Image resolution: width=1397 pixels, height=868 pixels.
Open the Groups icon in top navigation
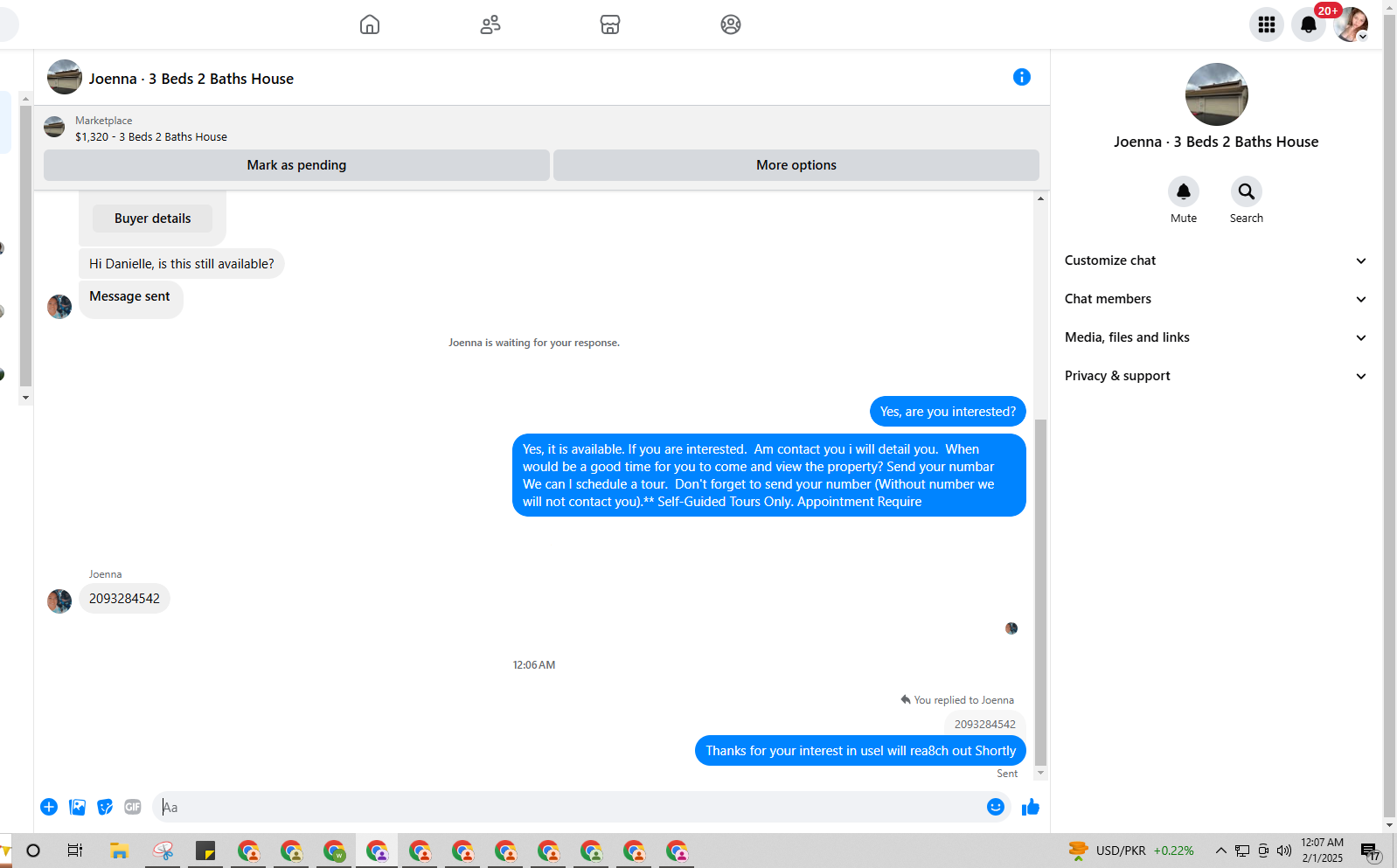click(x=731, y=24)
